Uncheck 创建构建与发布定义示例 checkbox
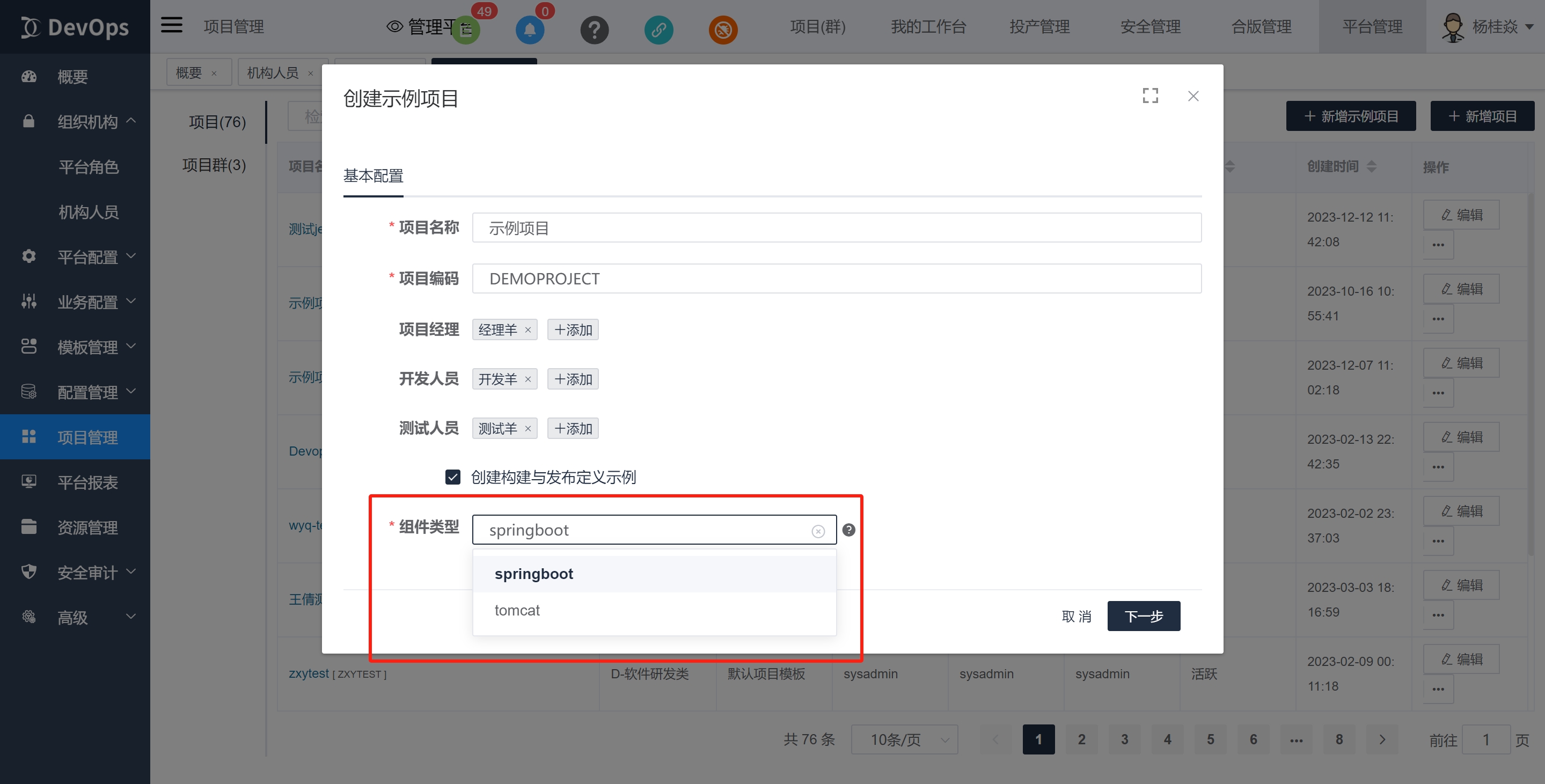The width and height of the screenshot is (1545, 784). 453,477
